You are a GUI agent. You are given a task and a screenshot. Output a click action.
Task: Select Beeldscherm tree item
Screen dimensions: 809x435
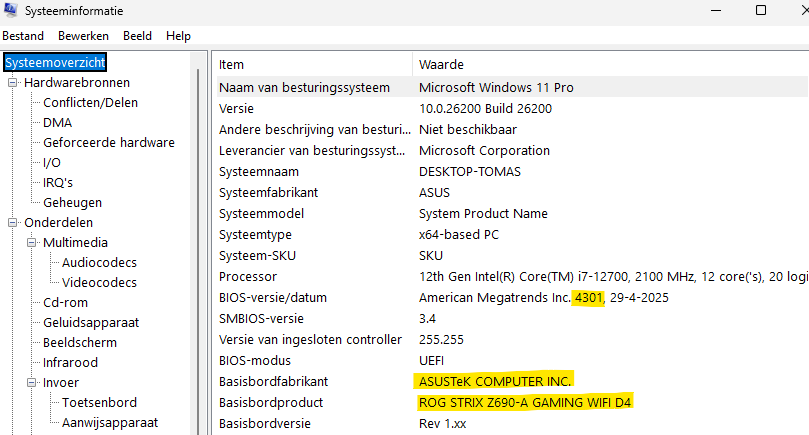(80, 343)
